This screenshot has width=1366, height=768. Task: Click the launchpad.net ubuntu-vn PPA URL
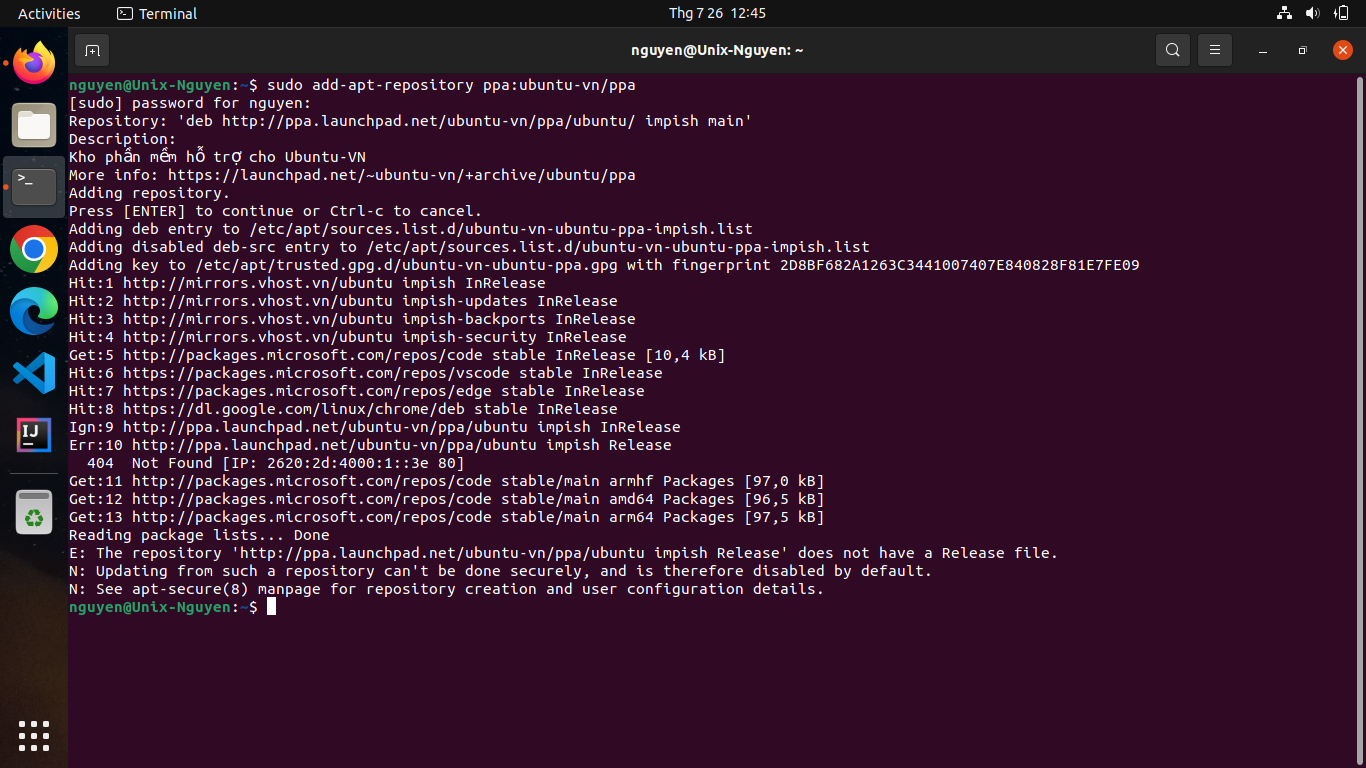tap(401, 175)
